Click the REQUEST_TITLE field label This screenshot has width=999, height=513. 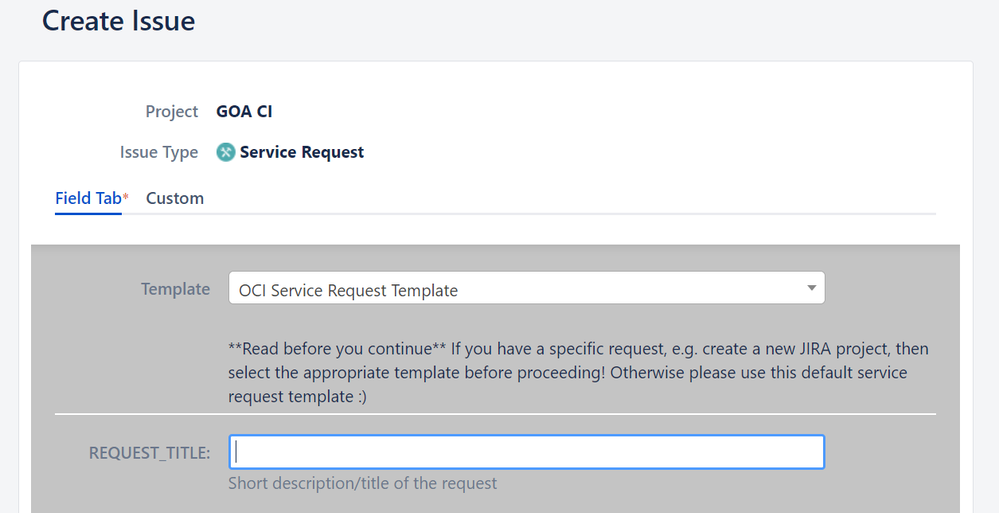click(149, 452)
